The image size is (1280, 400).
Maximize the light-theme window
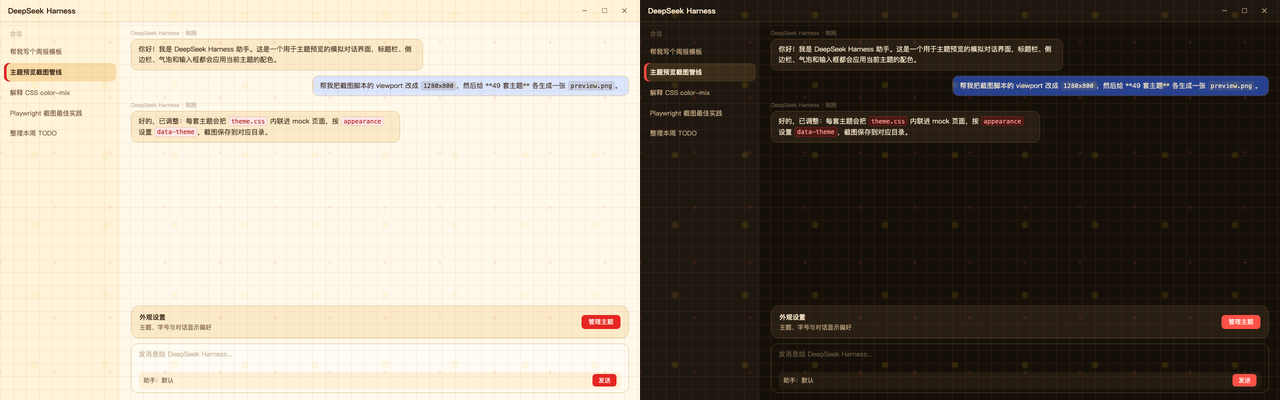click(604, 11)
